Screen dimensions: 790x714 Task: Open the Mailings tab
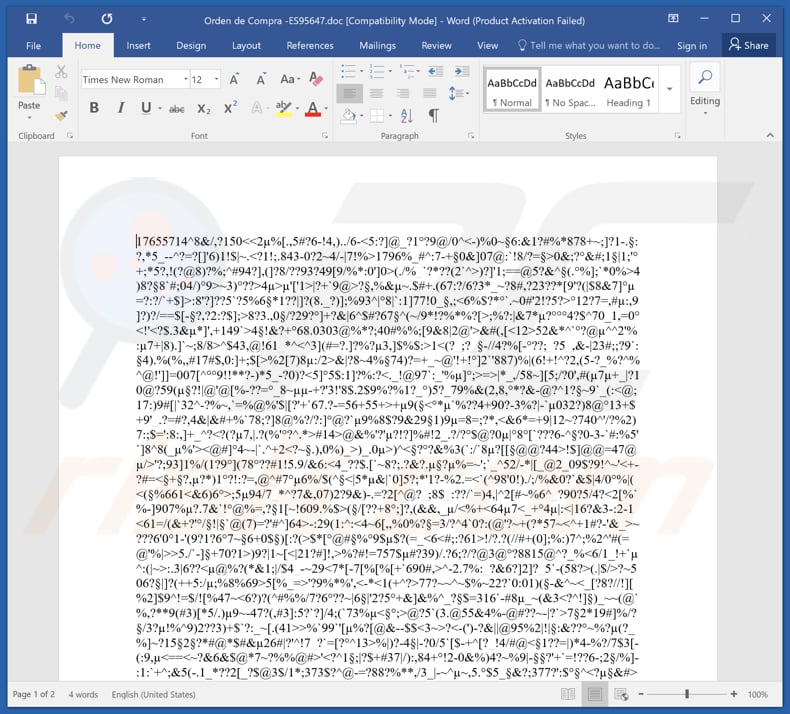point(377,45)
